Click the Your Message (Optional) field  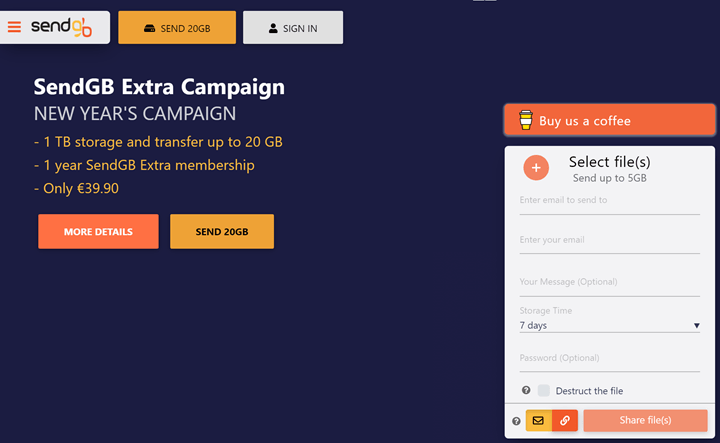point(609,285)
